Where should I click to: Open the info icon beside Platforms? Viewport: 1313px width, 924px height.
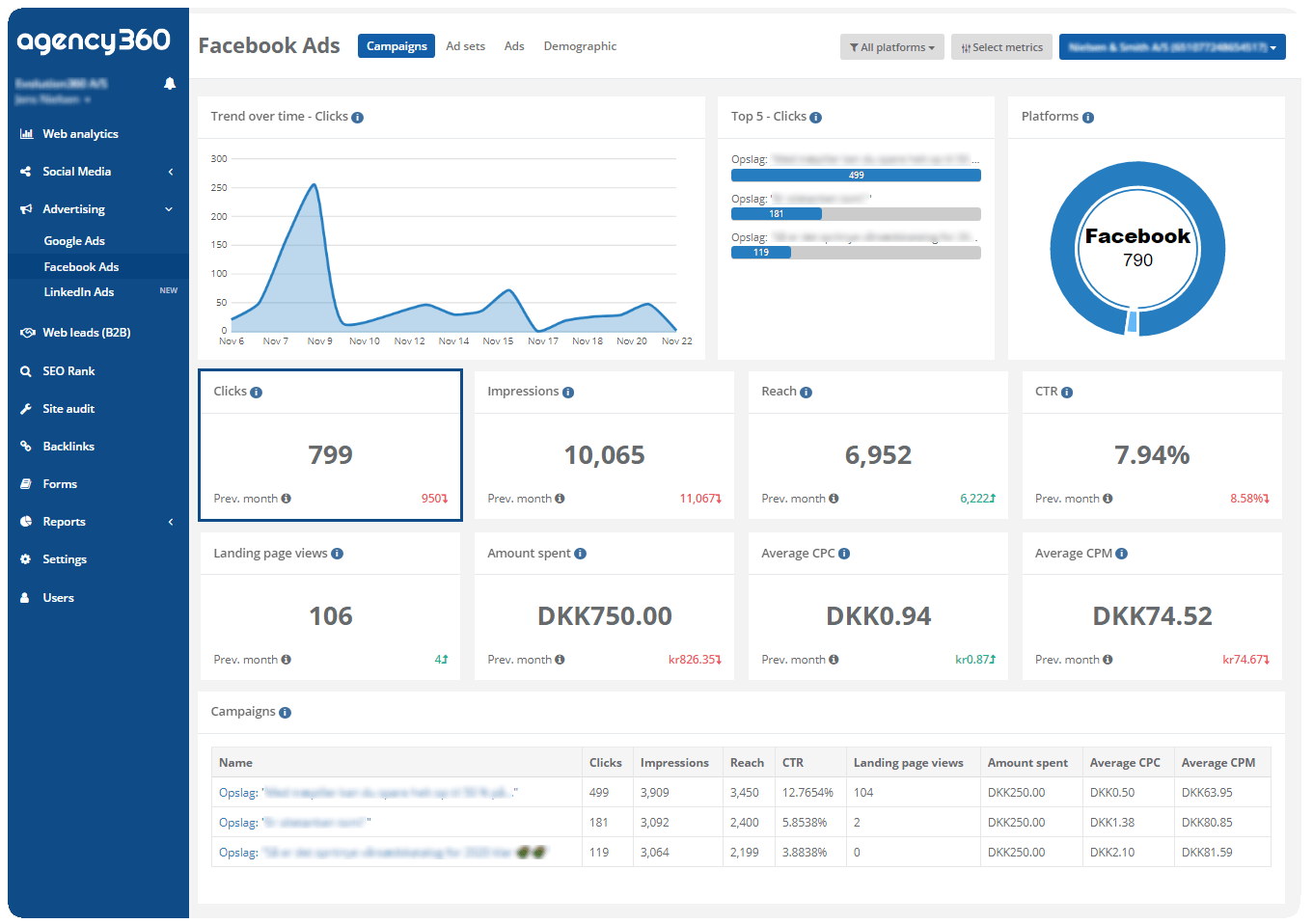pyautogui.click(x=1088, y=118)
